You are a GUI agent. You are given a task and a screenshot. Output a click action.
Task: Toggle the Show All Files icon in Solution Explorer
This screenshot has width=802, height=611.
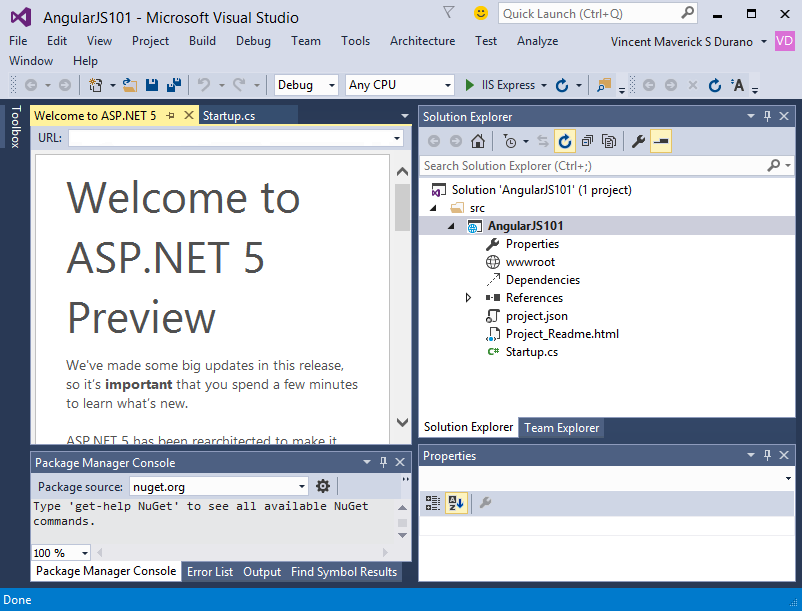click(609, 141)
